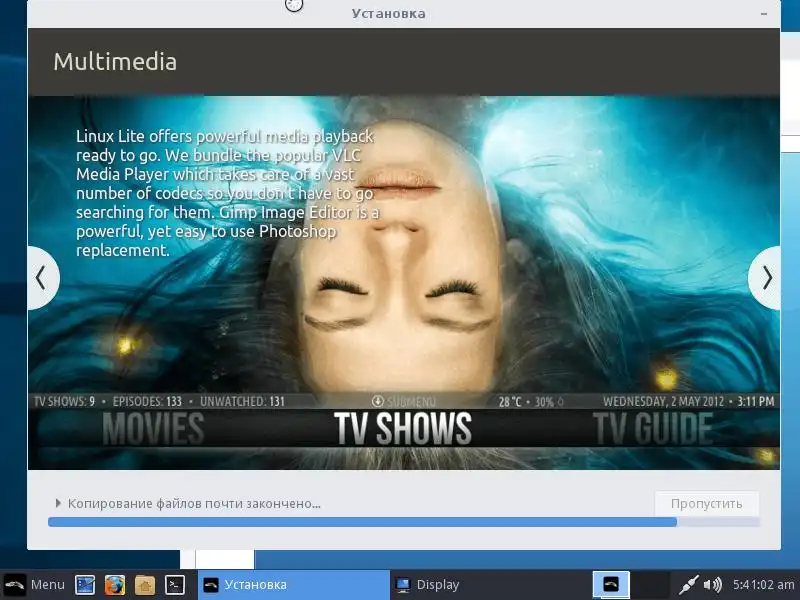This screenshot has width=800, height=600.
Task: Click the Установка window title
Action: click(388, 14)
